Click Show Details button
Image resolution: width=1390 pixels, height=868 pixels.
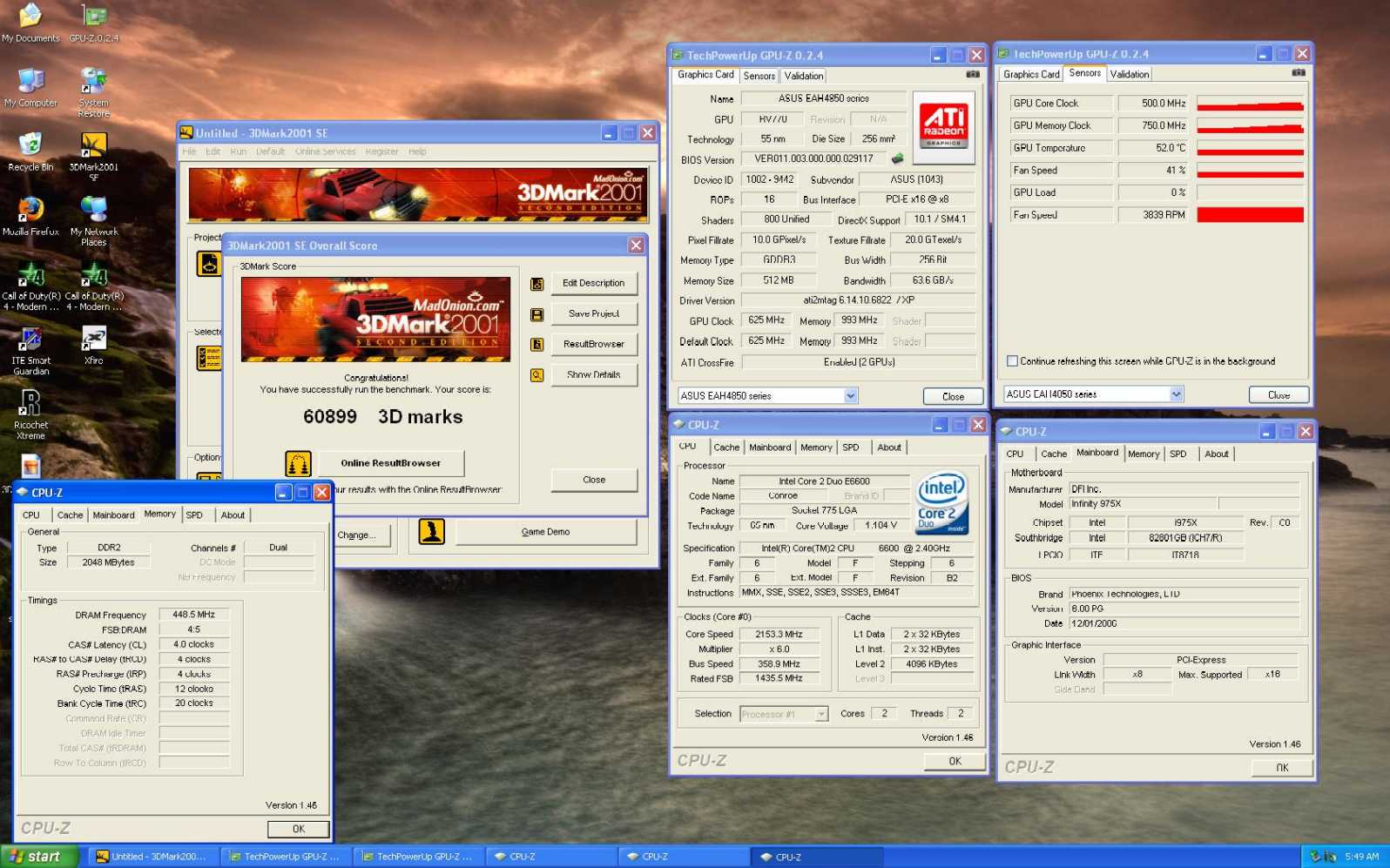pos(593,375)
